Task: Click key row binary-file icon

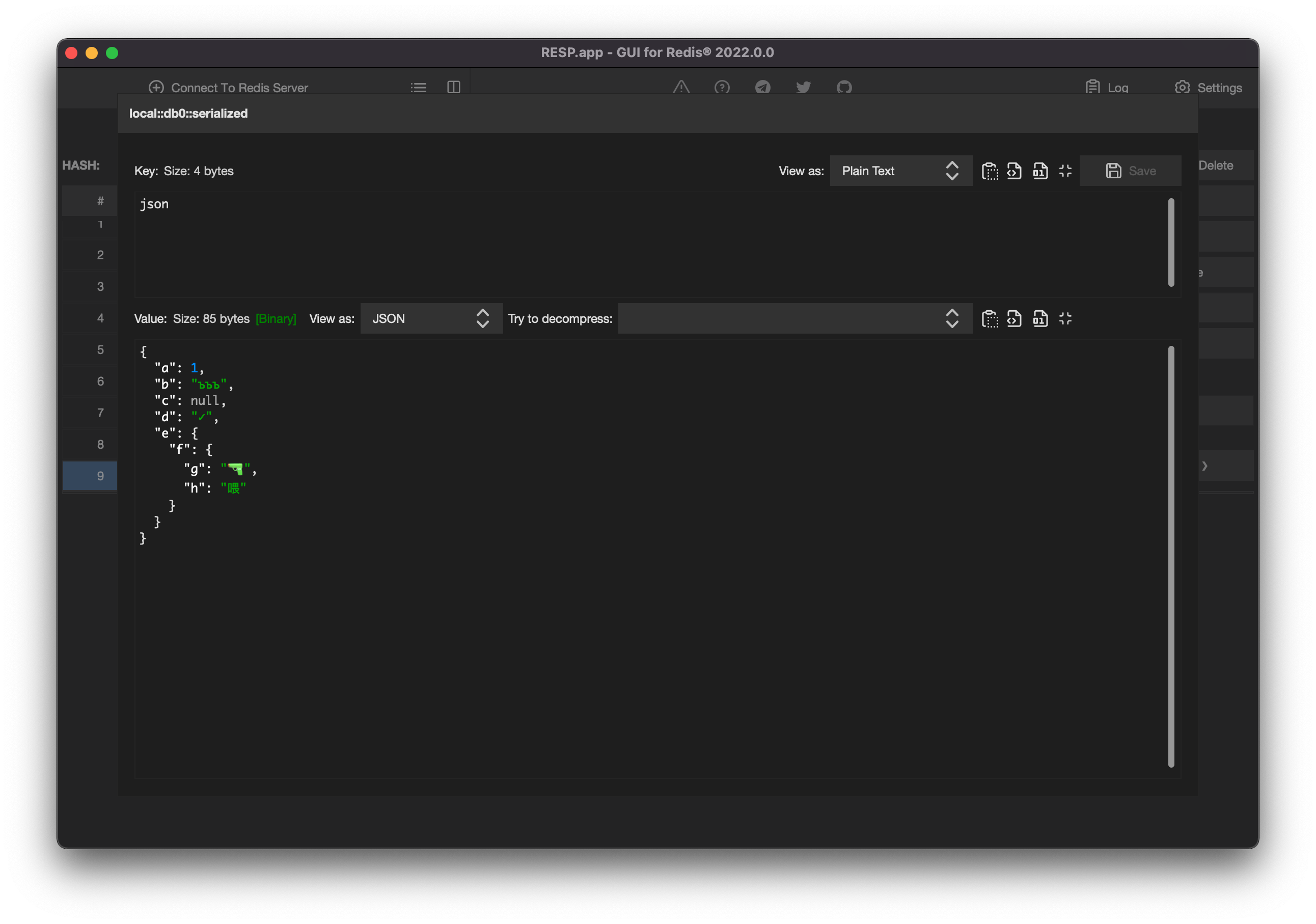Action: pos(1040,171)
